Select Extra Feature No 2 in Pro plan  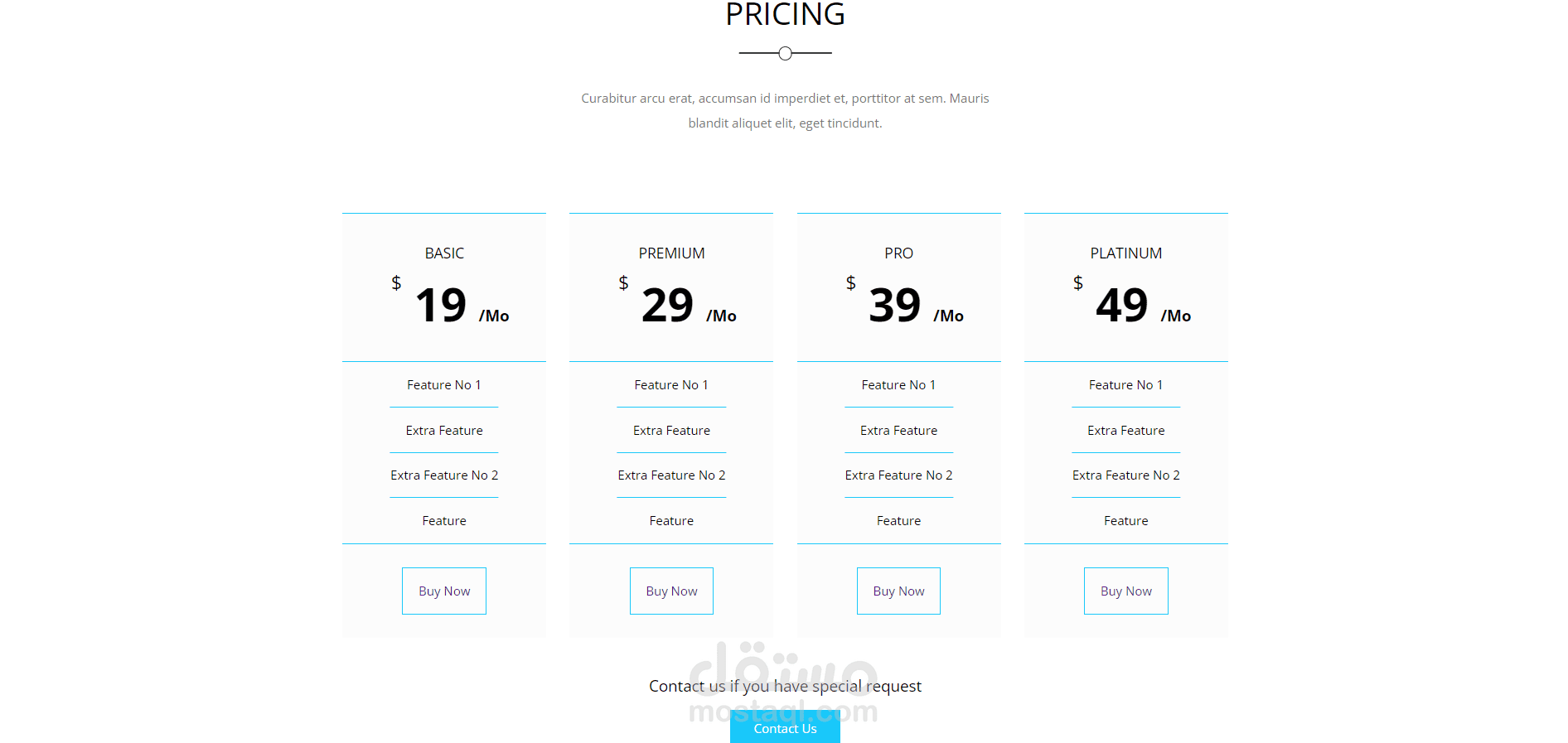898,475
